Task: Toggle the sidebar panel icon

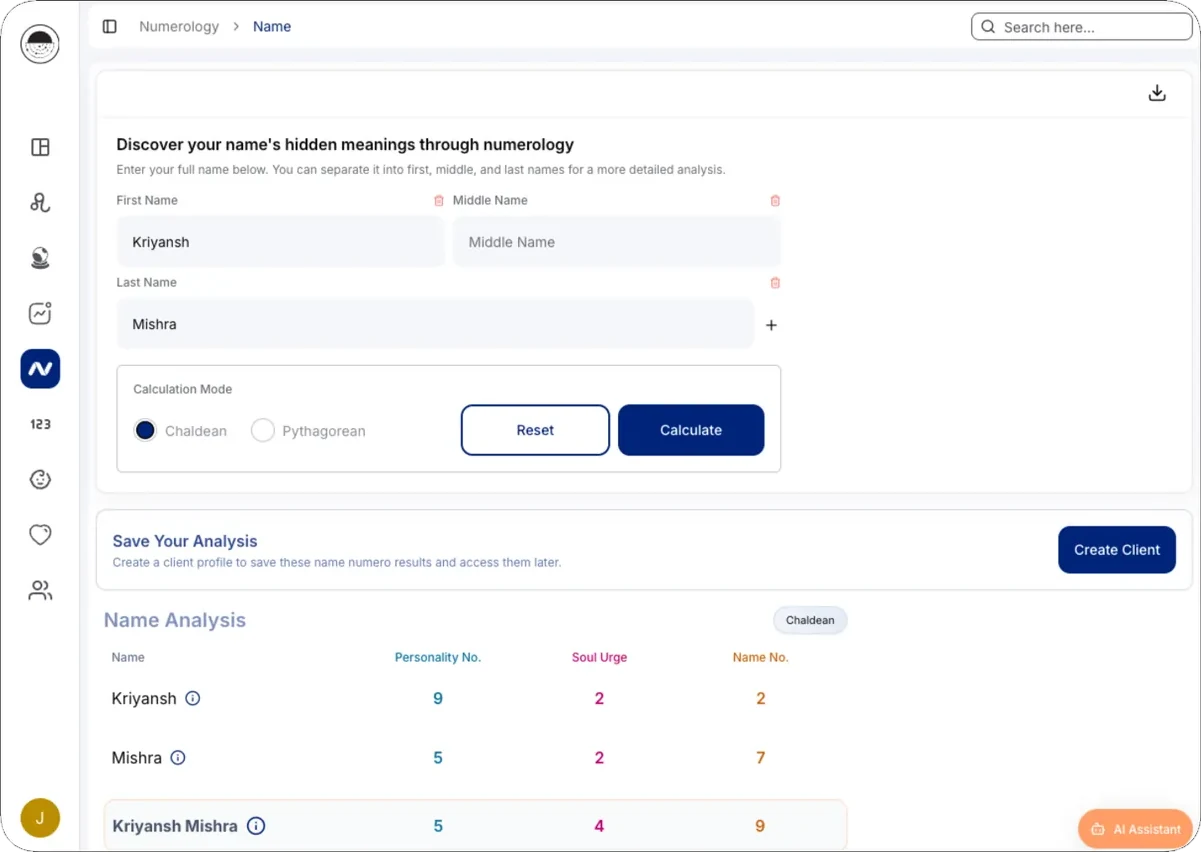Action: [110, 27]
